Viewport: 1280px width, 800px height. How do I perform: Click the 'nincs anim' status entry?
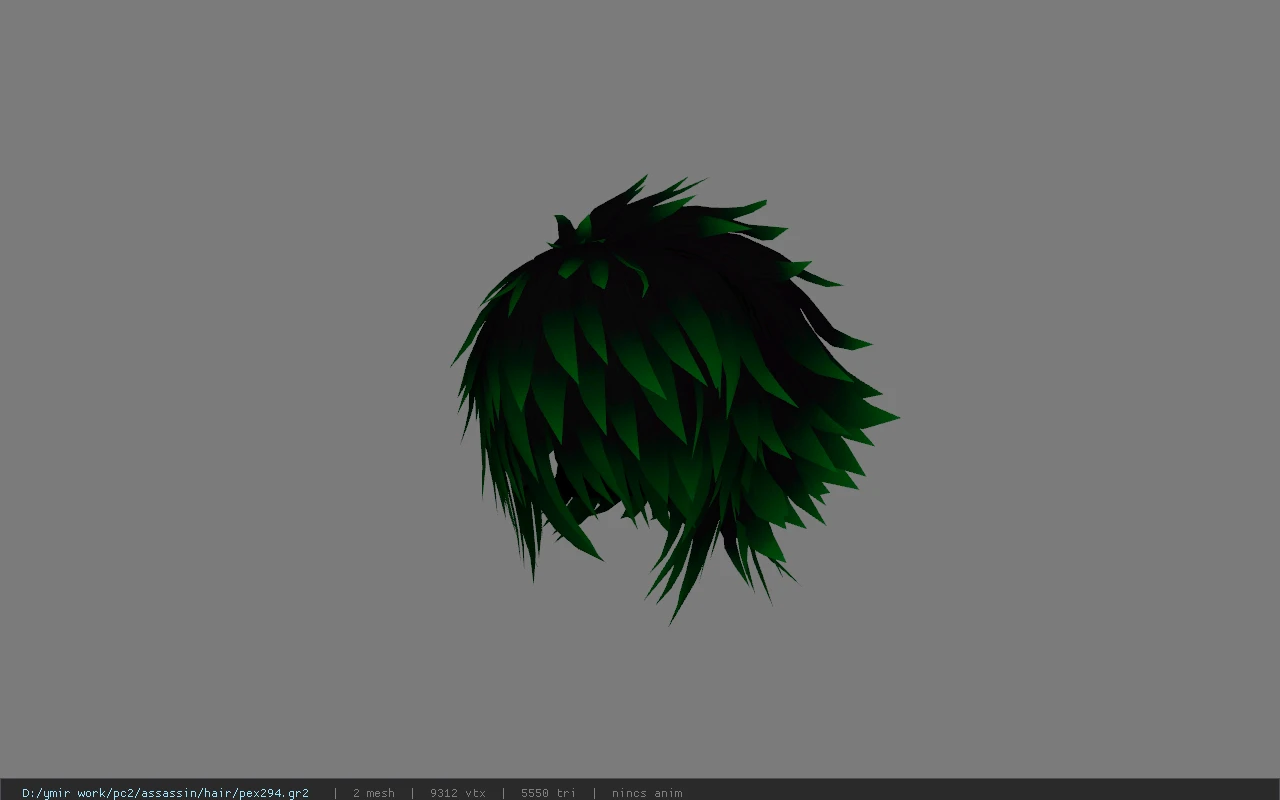[647, 793]
